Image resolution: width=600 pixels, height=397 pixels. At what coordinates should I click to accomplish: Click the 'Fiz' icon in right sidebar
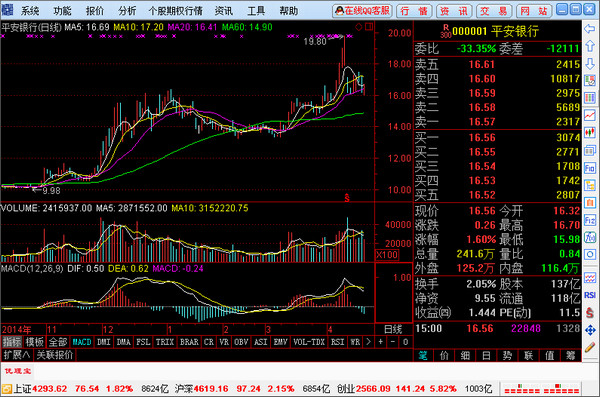tap(590, 221)
